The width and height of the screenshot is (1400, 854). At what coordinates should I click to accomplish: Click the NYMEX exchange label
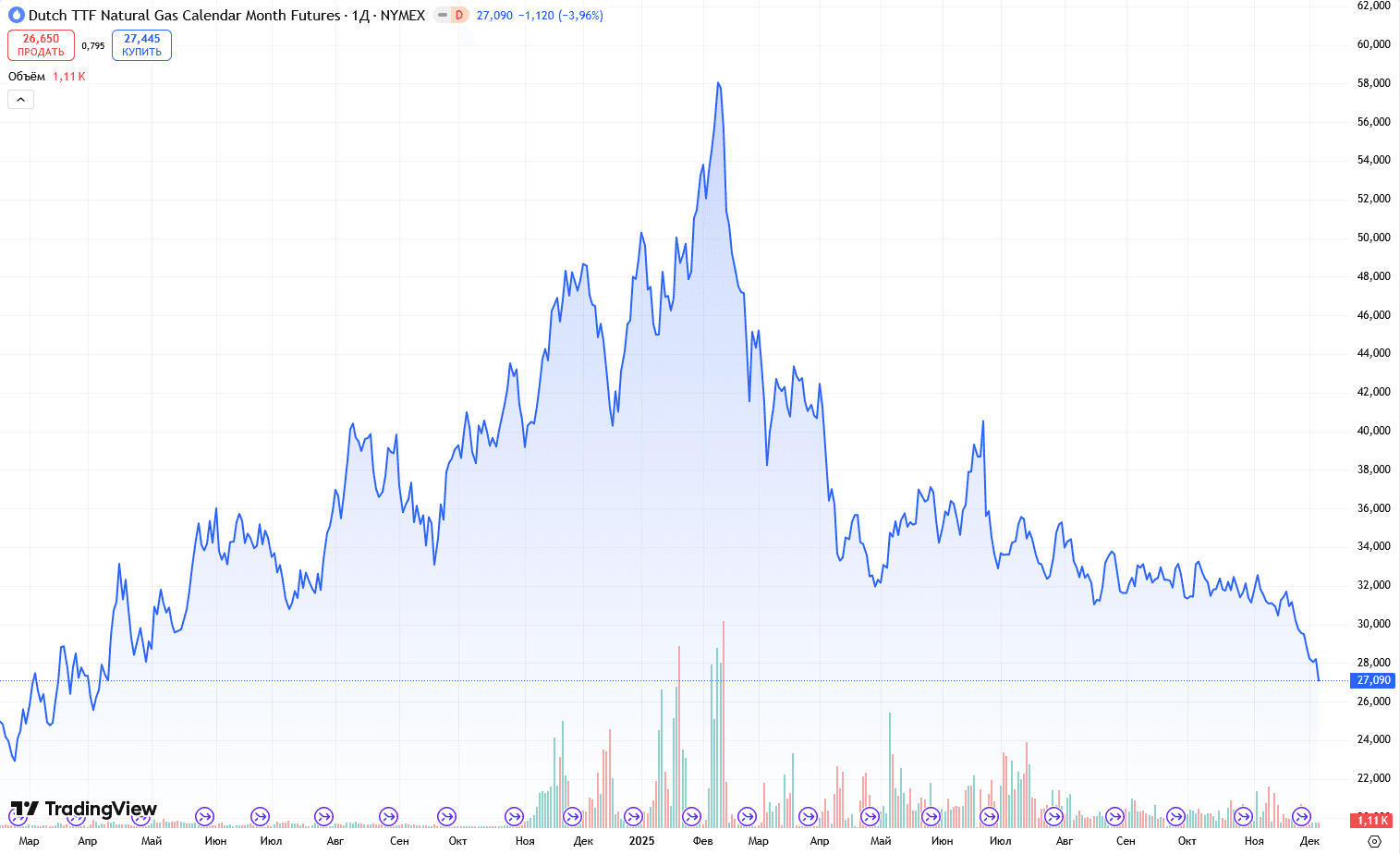click(403, 16)
